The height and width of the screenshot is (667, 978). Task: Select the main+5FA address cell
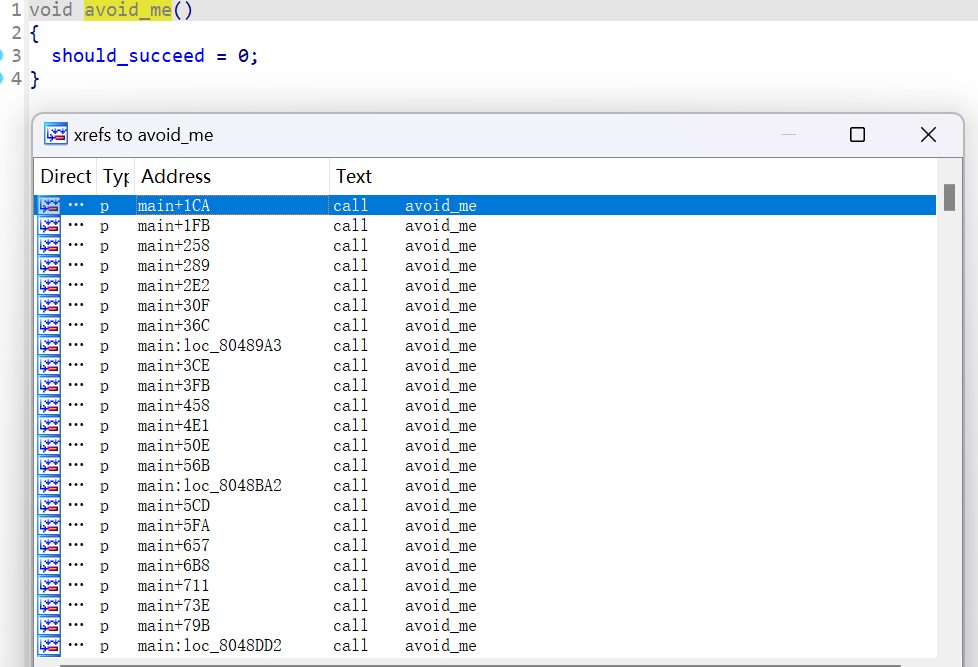click(232, 525)
